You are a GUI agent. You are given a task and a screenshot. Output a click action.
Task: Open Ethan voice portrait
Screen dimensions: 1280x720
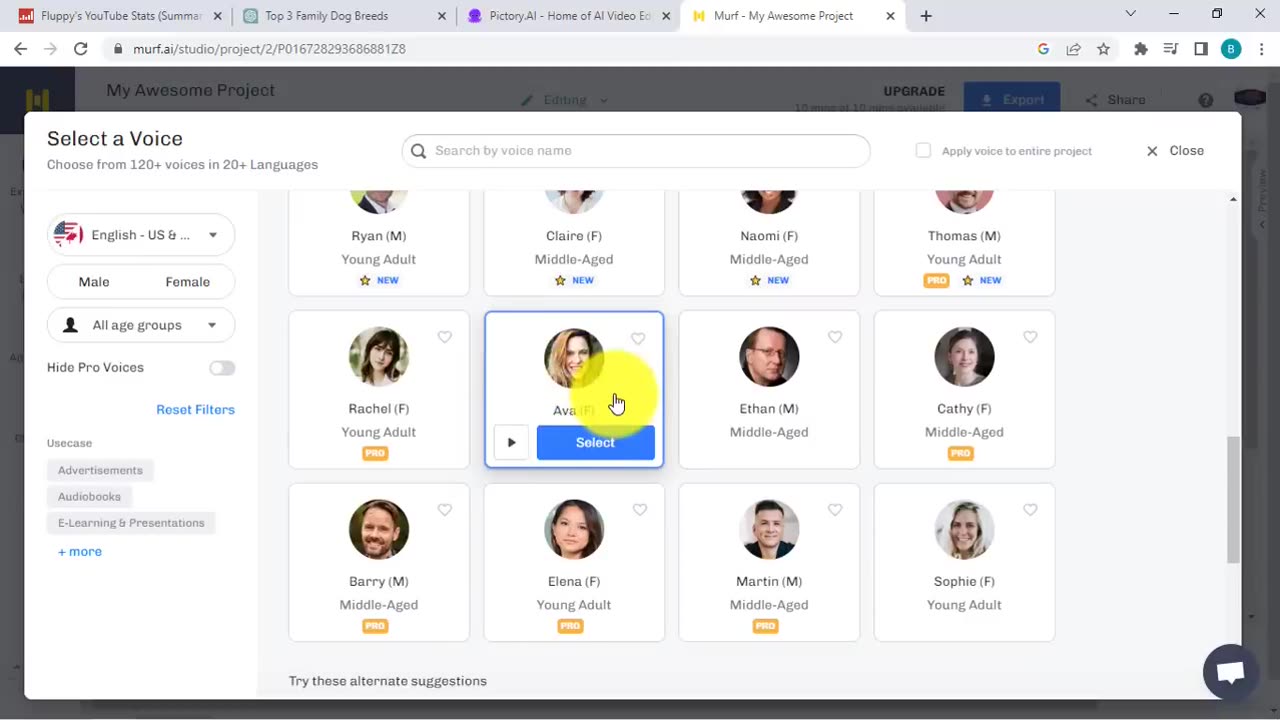point(769,357)
